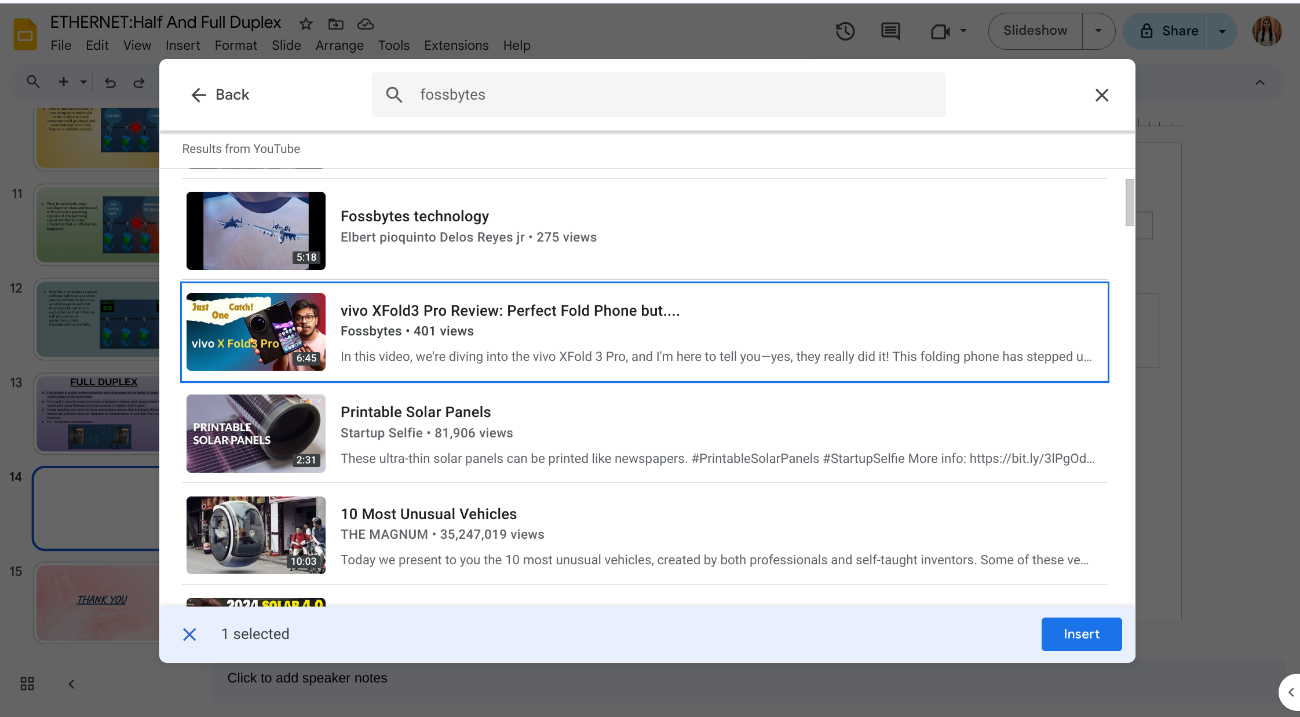Redo the last action
1300x717 pixels.
[138, 82]
